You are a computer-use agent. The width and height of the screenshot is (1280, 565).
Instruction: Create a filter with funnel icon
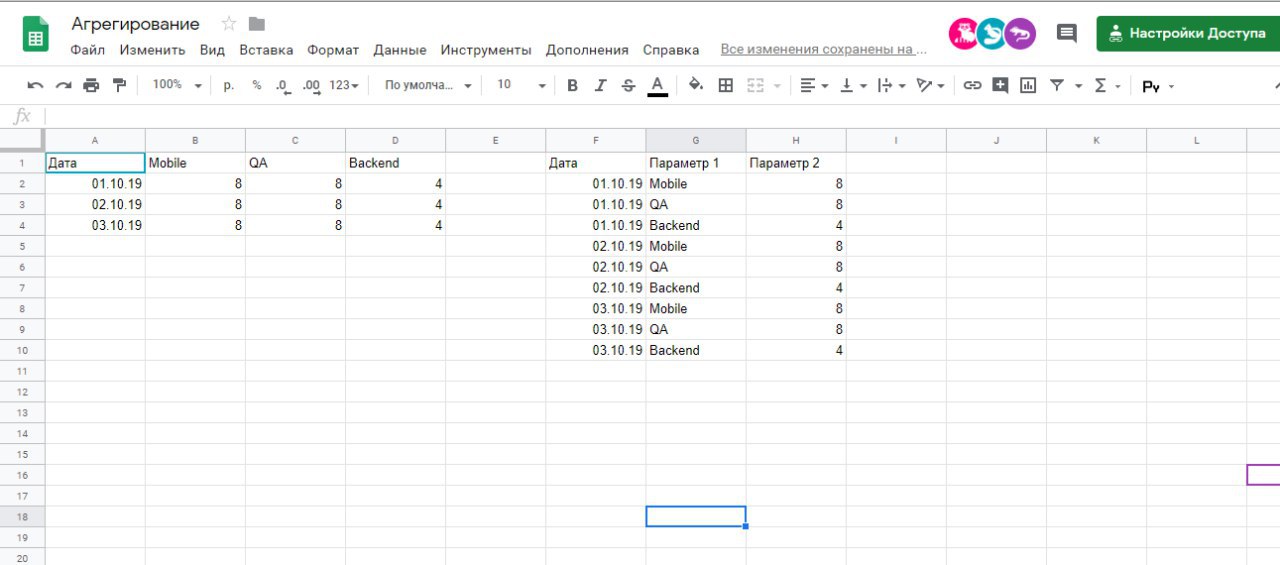point(1057,86)
